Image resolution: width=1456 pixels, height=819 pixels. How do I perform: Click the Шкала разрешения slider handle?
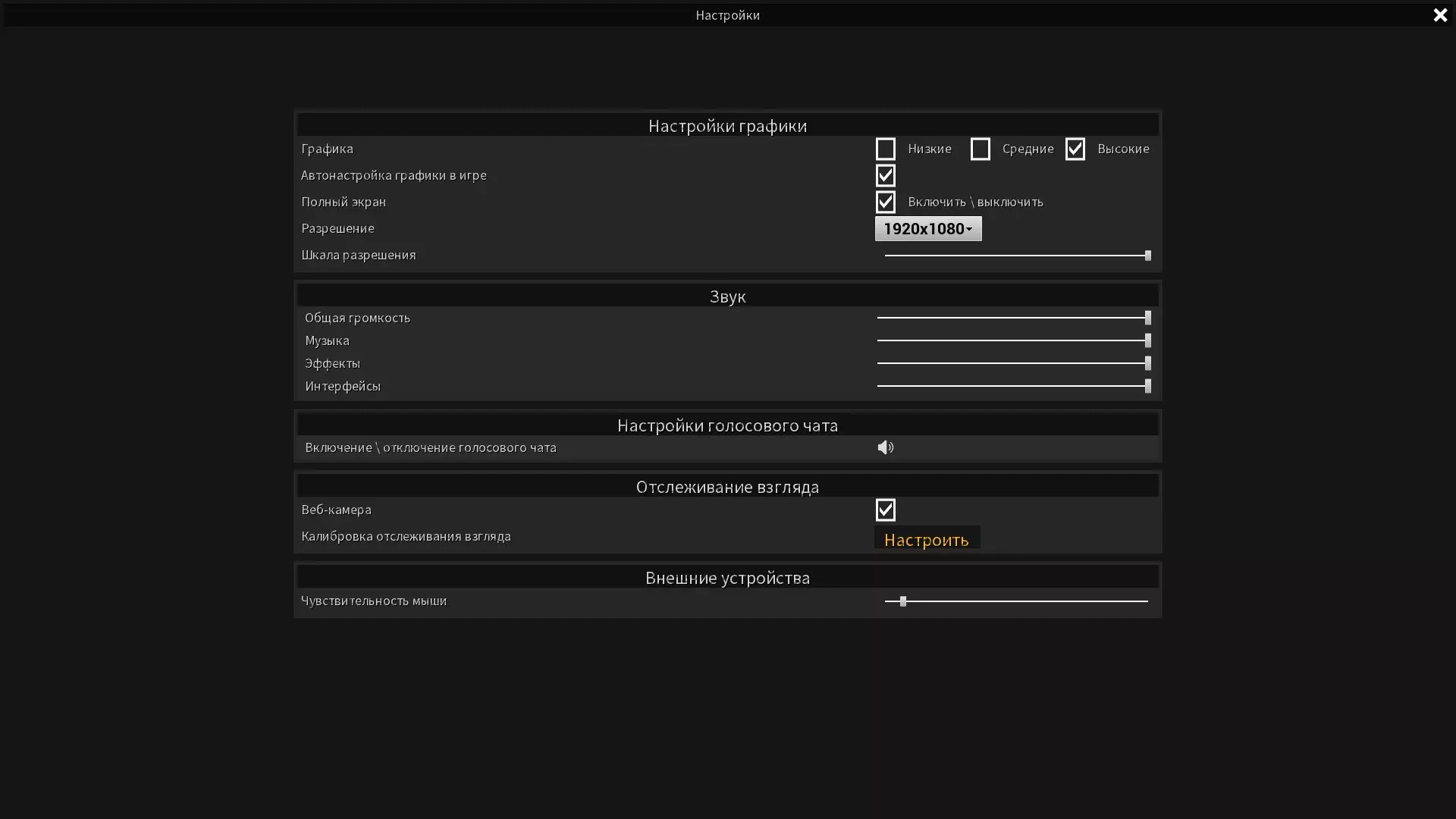pyautogui.click(x=1147, y=256)
